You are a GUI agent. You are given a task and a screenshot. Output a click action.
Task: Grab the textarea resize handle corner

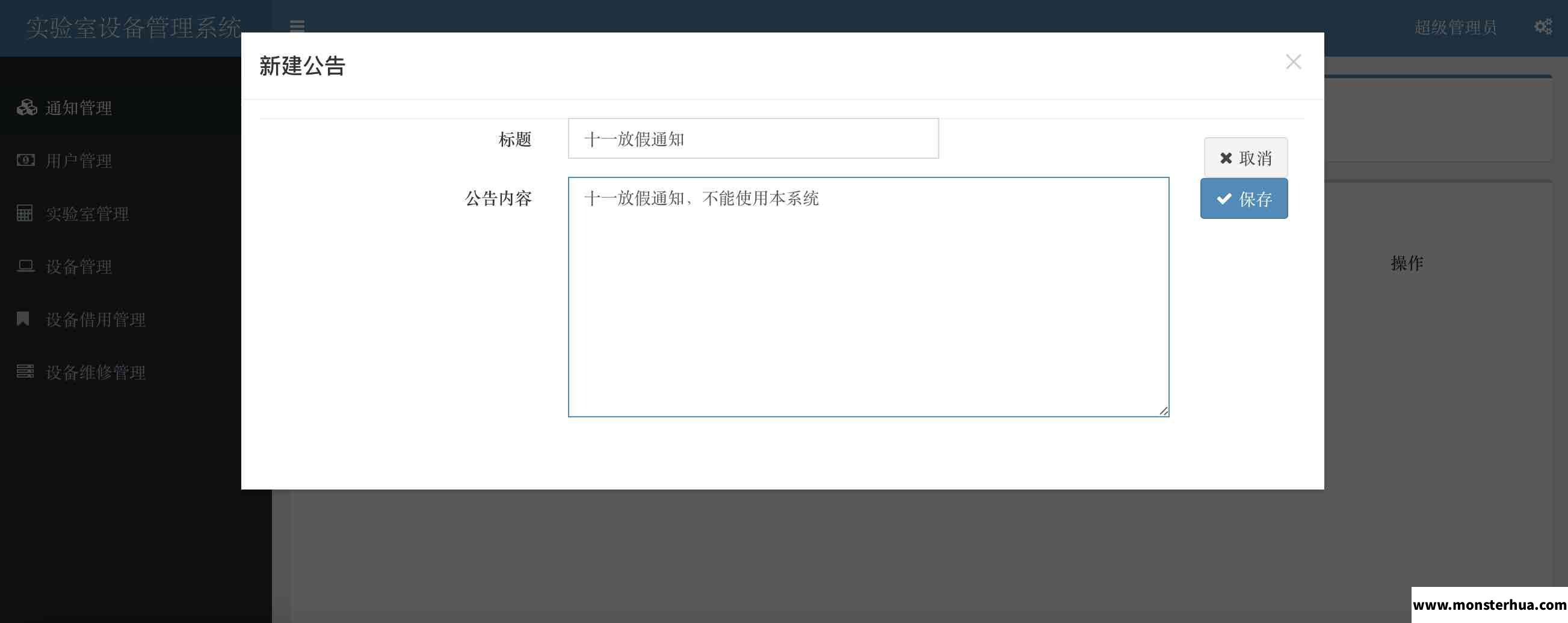coord(1163,411)
